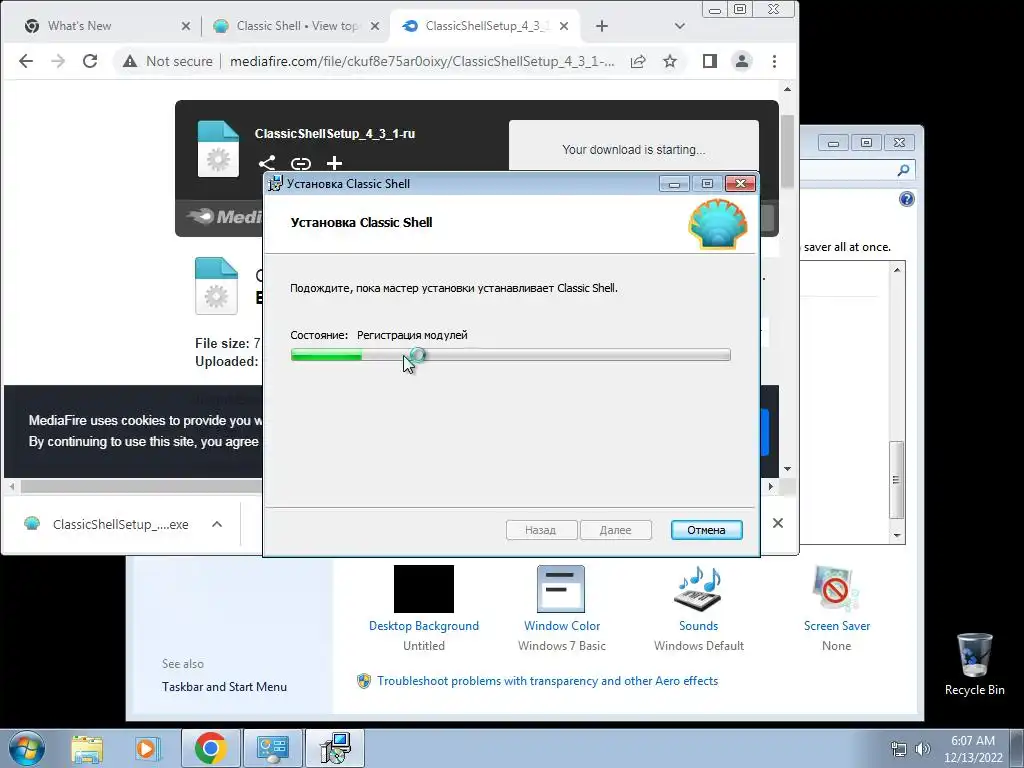Click the Classic Shell shell logo
Image resolution: width=1024 pixels, height=768 pixels.
(x=718, y=224)
